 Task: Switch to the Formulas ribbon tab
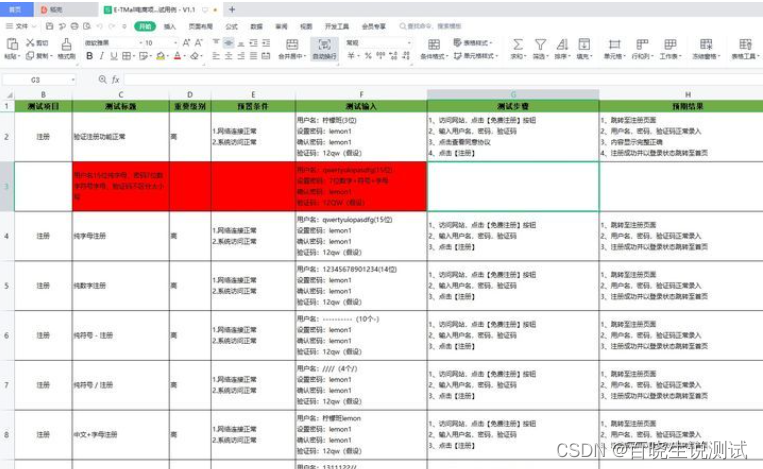pyautogui.click(x=232, y=26)
